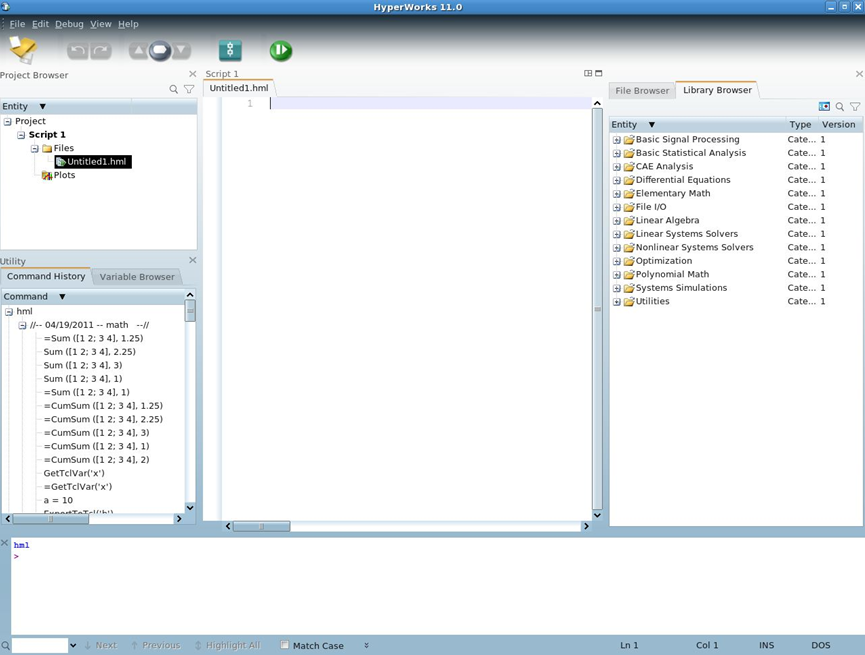Select the Untitled1.hml editor tab
865x655 pixels.
click(x=239, y=88)
